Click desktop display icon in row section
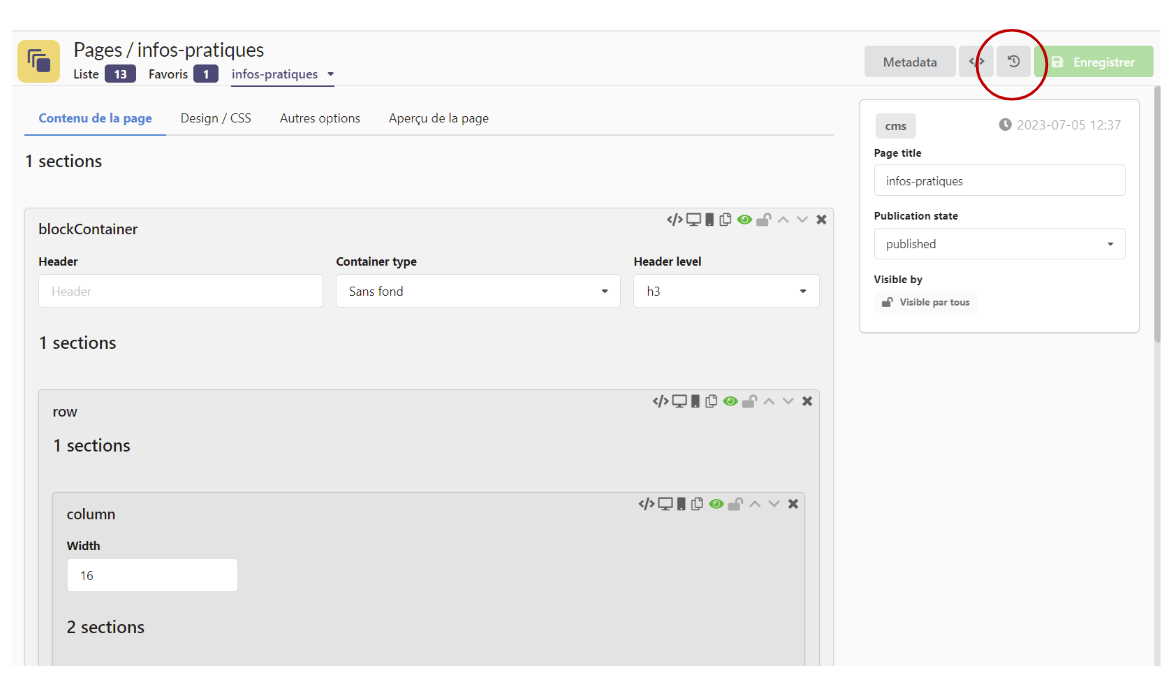The height and width of the screenshot is (682, 1172). click(x=679, y=401)
